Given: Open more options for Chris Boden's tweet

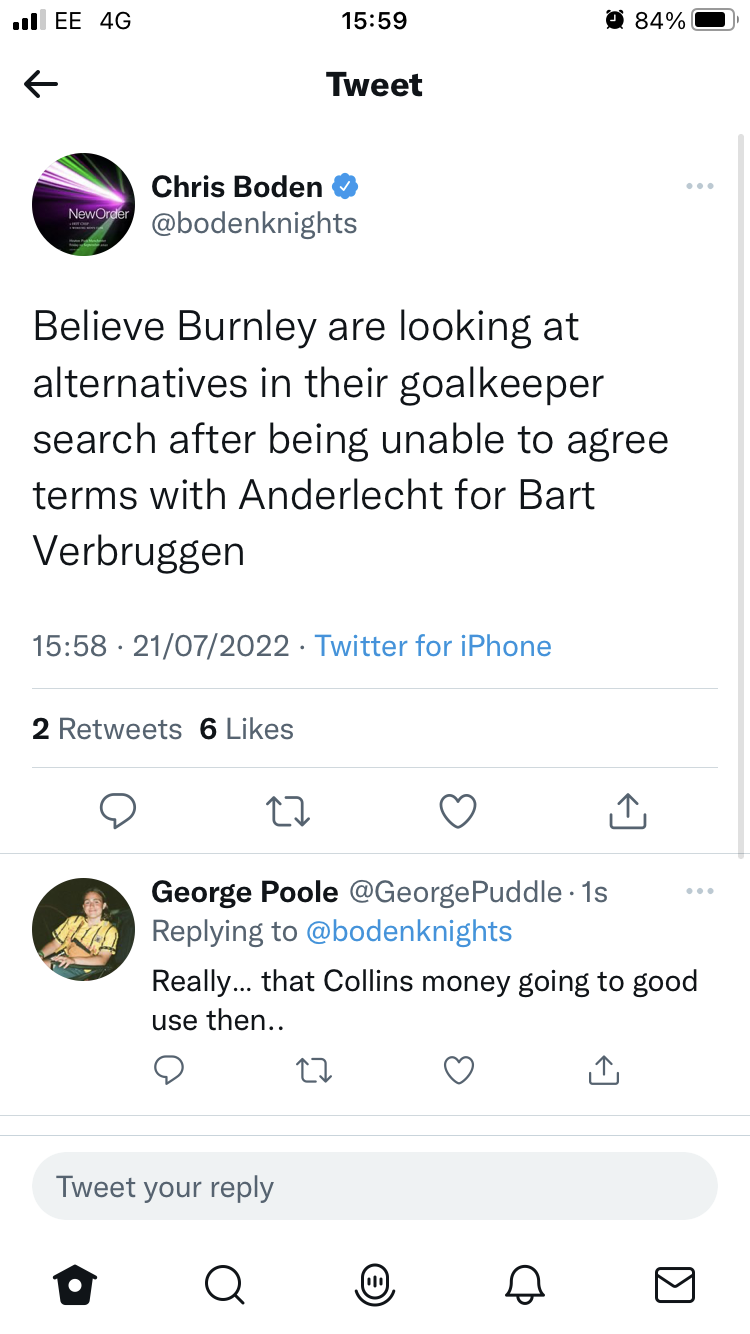Looking at the screenshot, I should pos(699,187).
